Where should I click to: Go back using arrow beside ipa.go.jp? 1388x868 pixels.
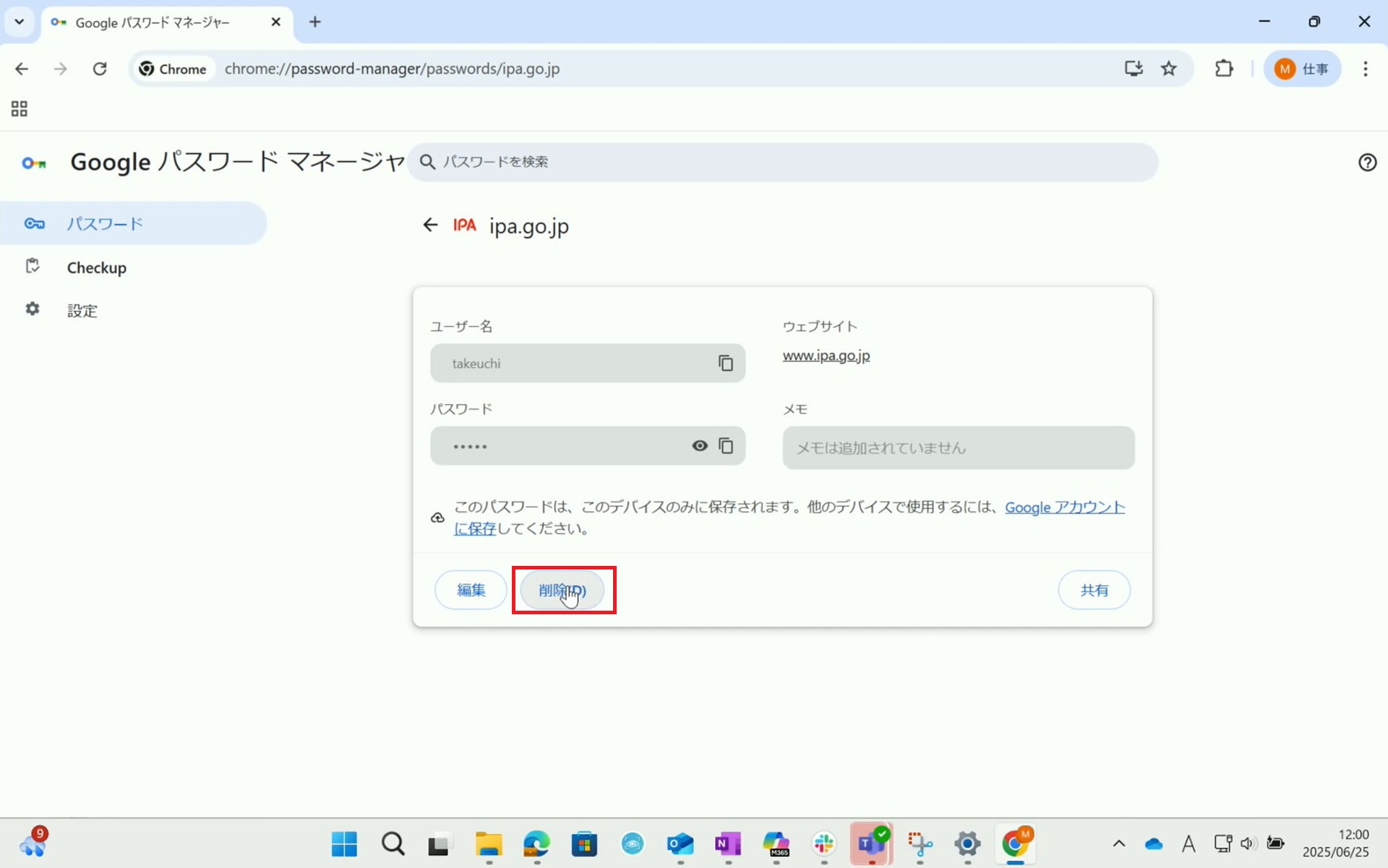[430, 225]
